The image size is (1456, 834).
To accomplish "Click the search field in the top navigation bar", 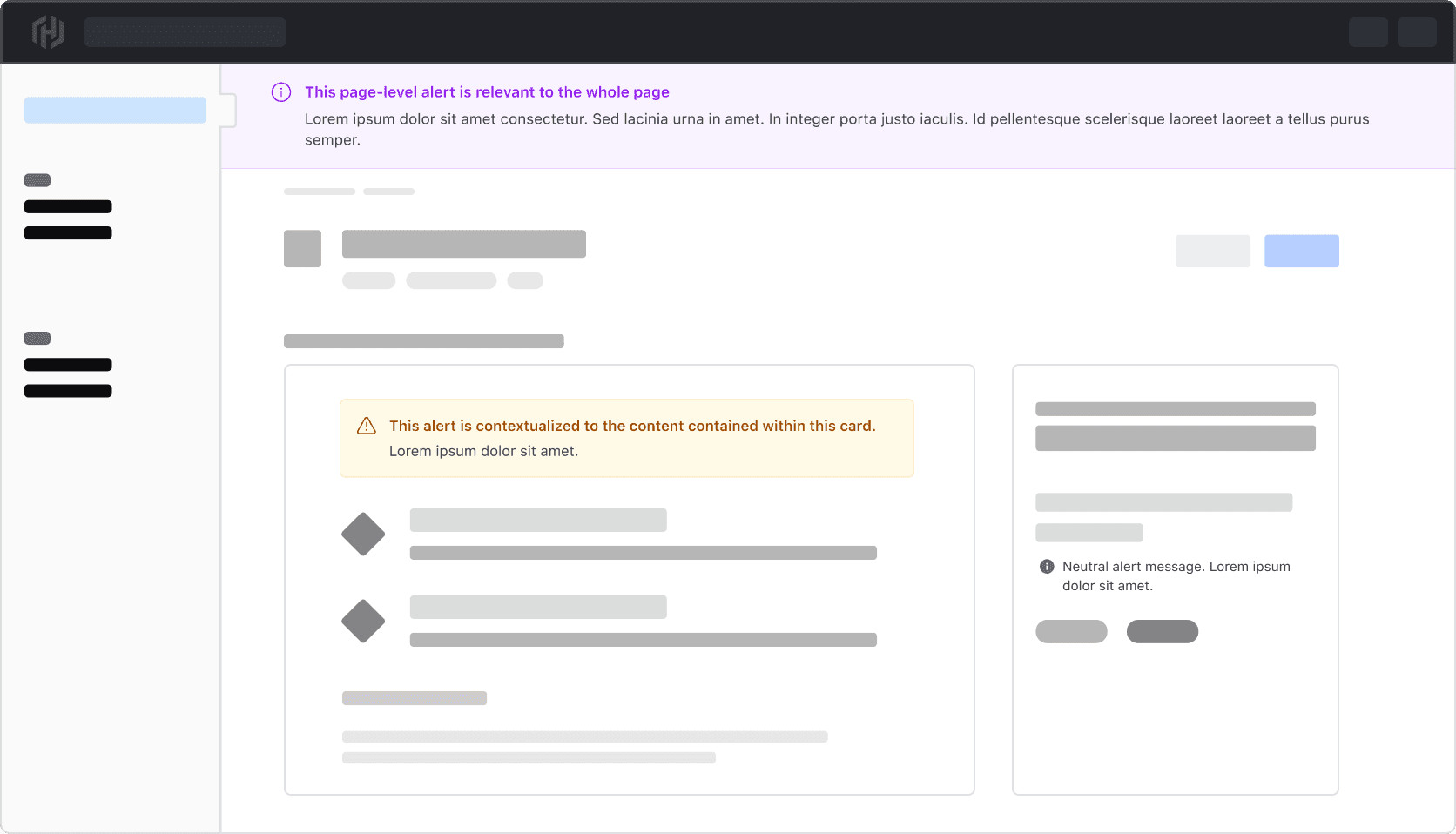I will tap(185, 31).
